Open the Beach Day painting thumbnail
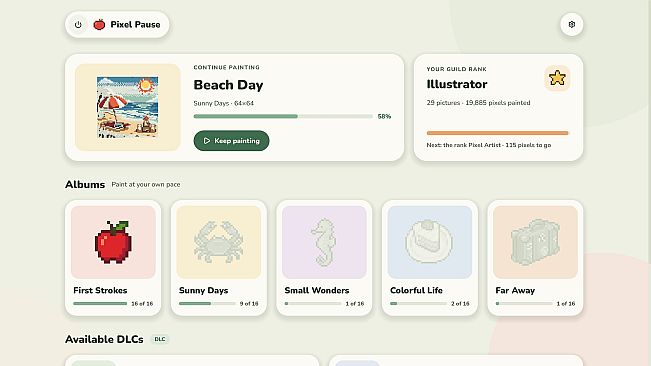The image size is (651, 366). click(127, 107)
